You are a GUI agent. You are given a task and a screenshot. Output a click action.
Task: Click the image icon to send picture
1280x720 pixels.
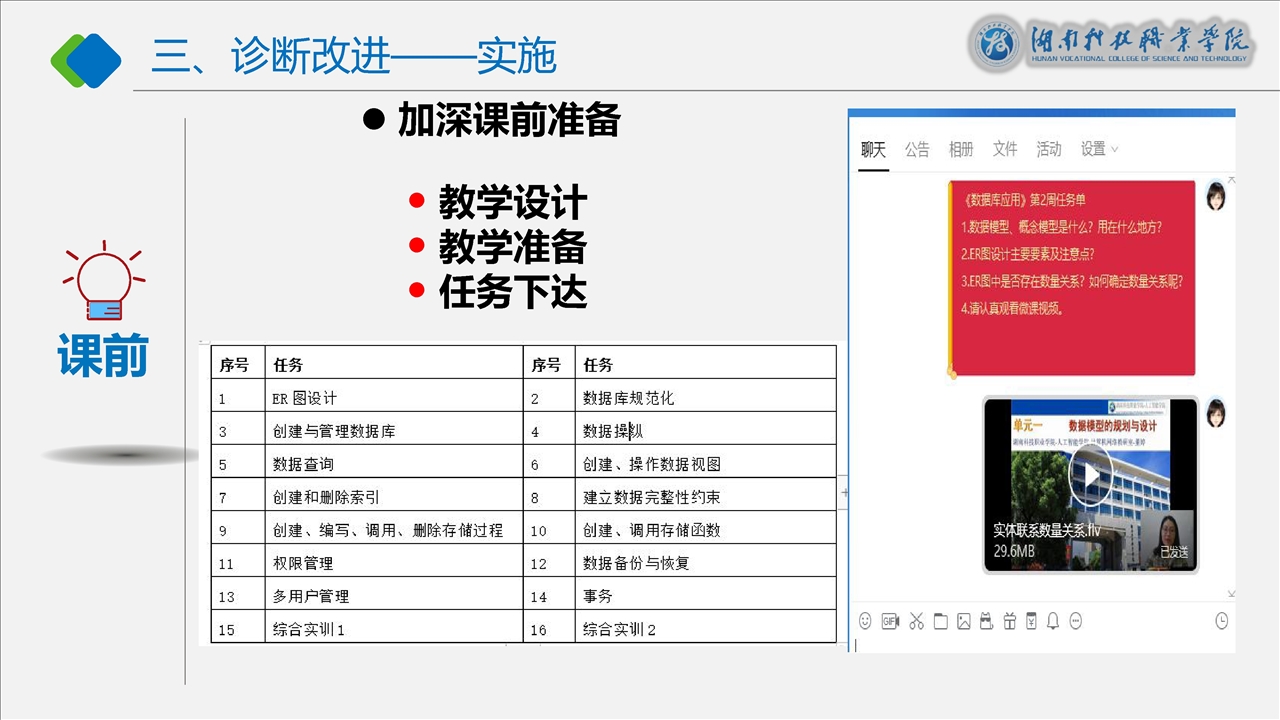pyautogui.click(x=964, y=621)
